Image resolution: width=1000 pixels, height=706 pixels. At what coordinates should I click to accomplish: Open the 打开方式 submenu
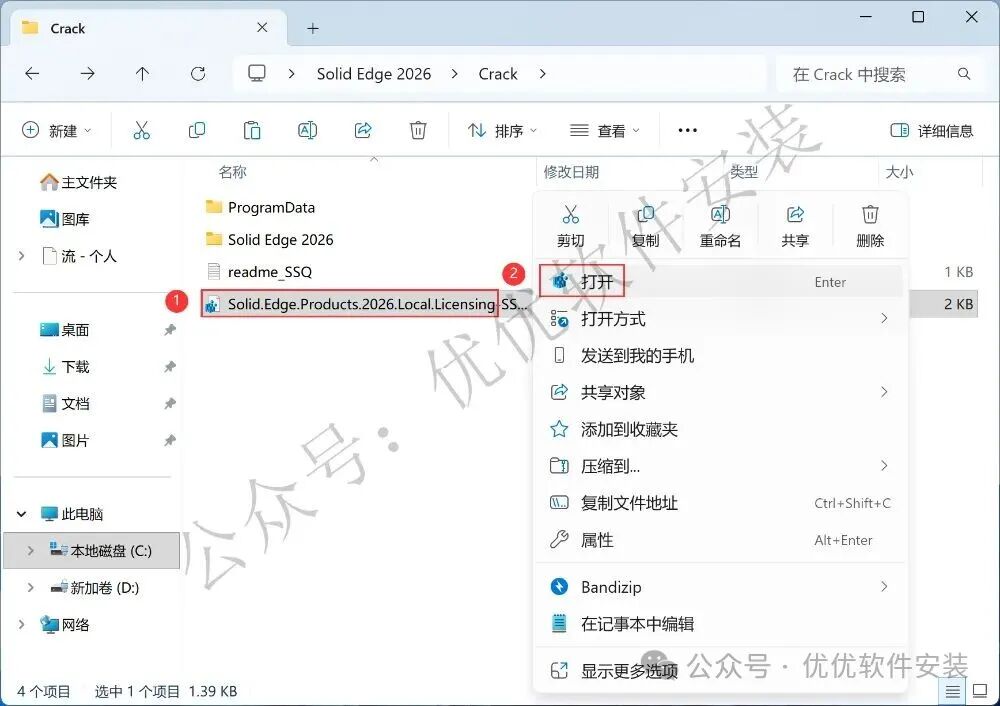click(x=720, y=318)
